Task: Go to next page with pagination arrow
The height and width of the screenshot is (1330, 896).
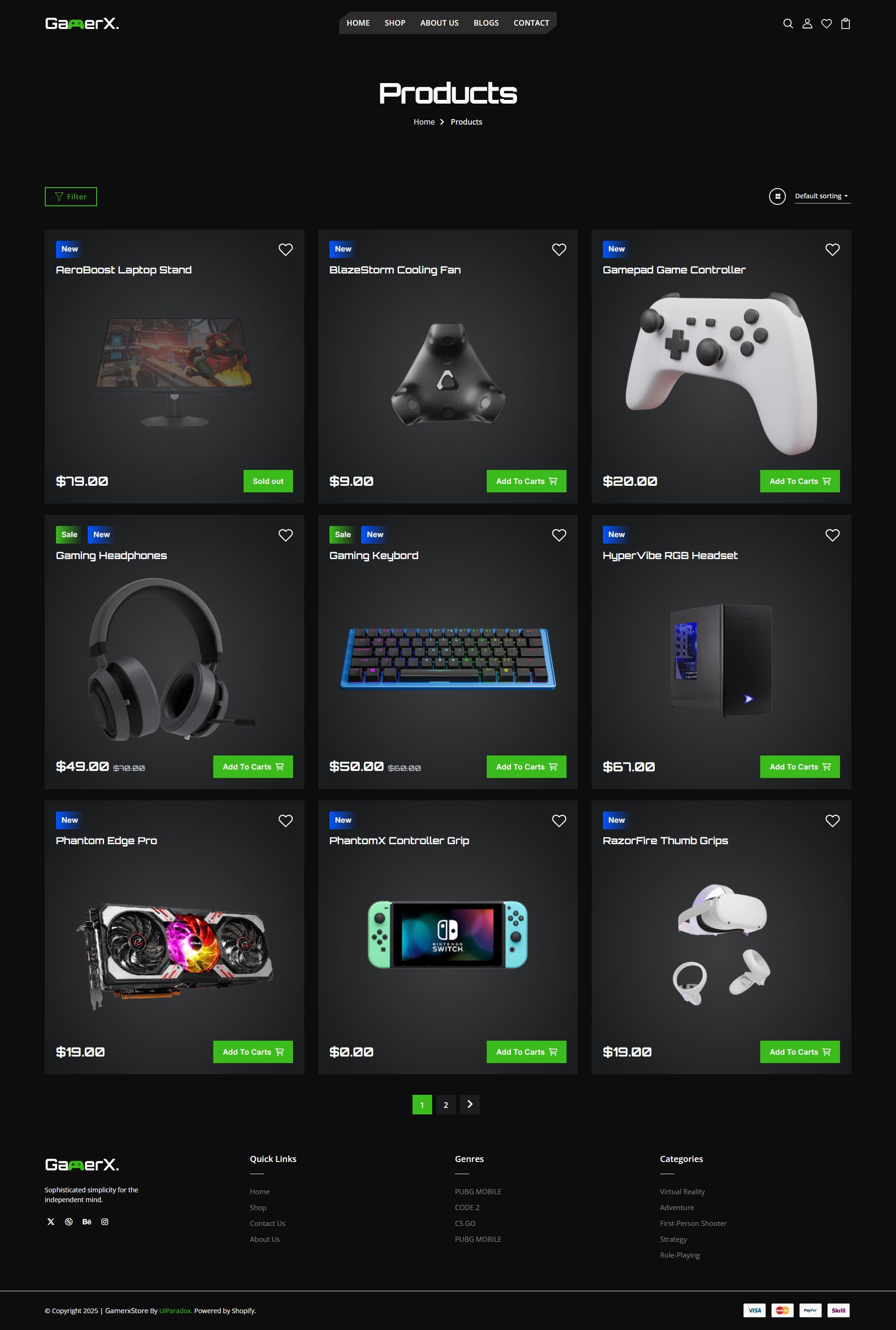Action: [470, 1104]
